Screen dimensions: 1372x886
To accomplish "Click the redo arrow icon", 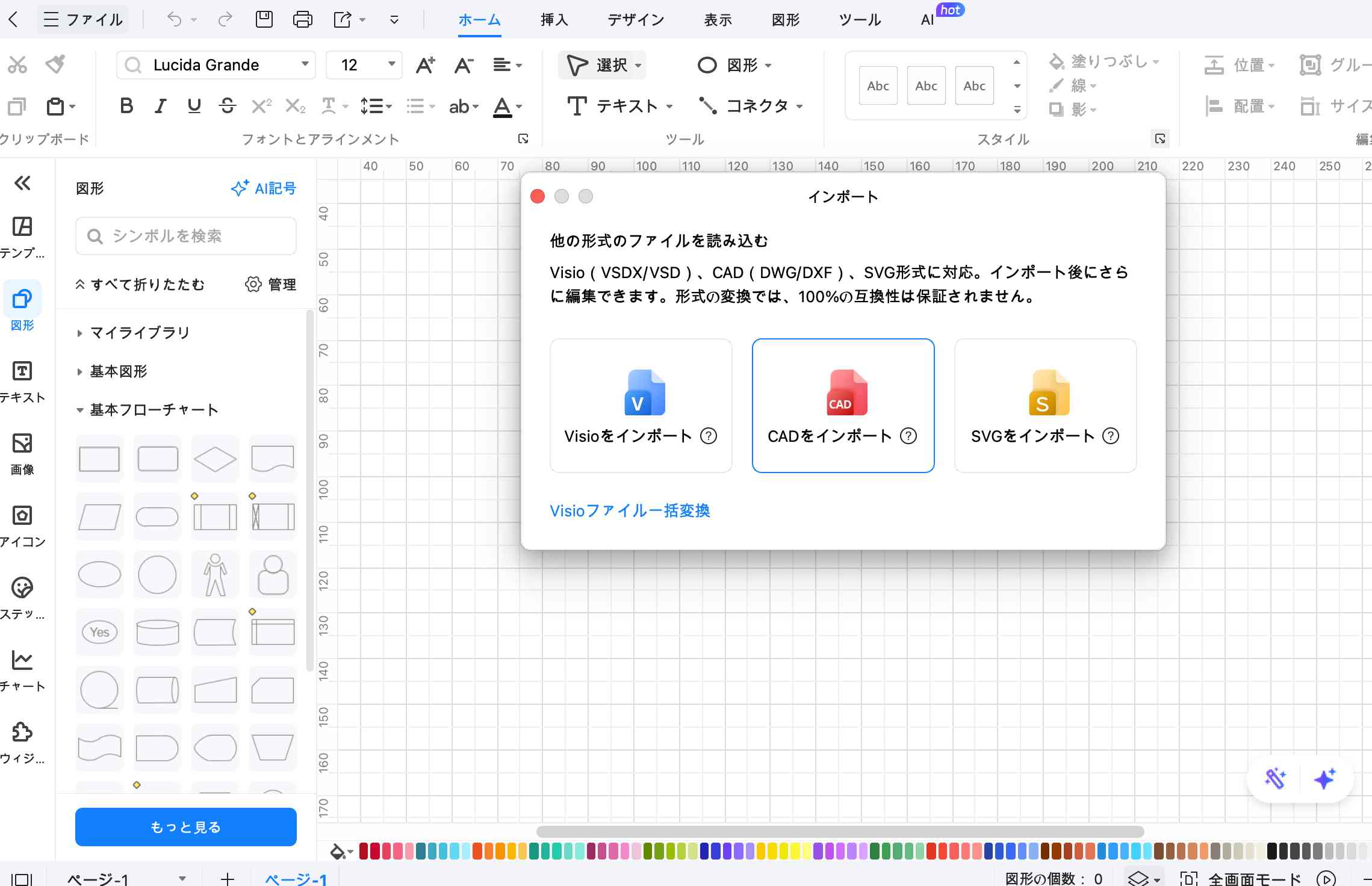I will 225,20.
